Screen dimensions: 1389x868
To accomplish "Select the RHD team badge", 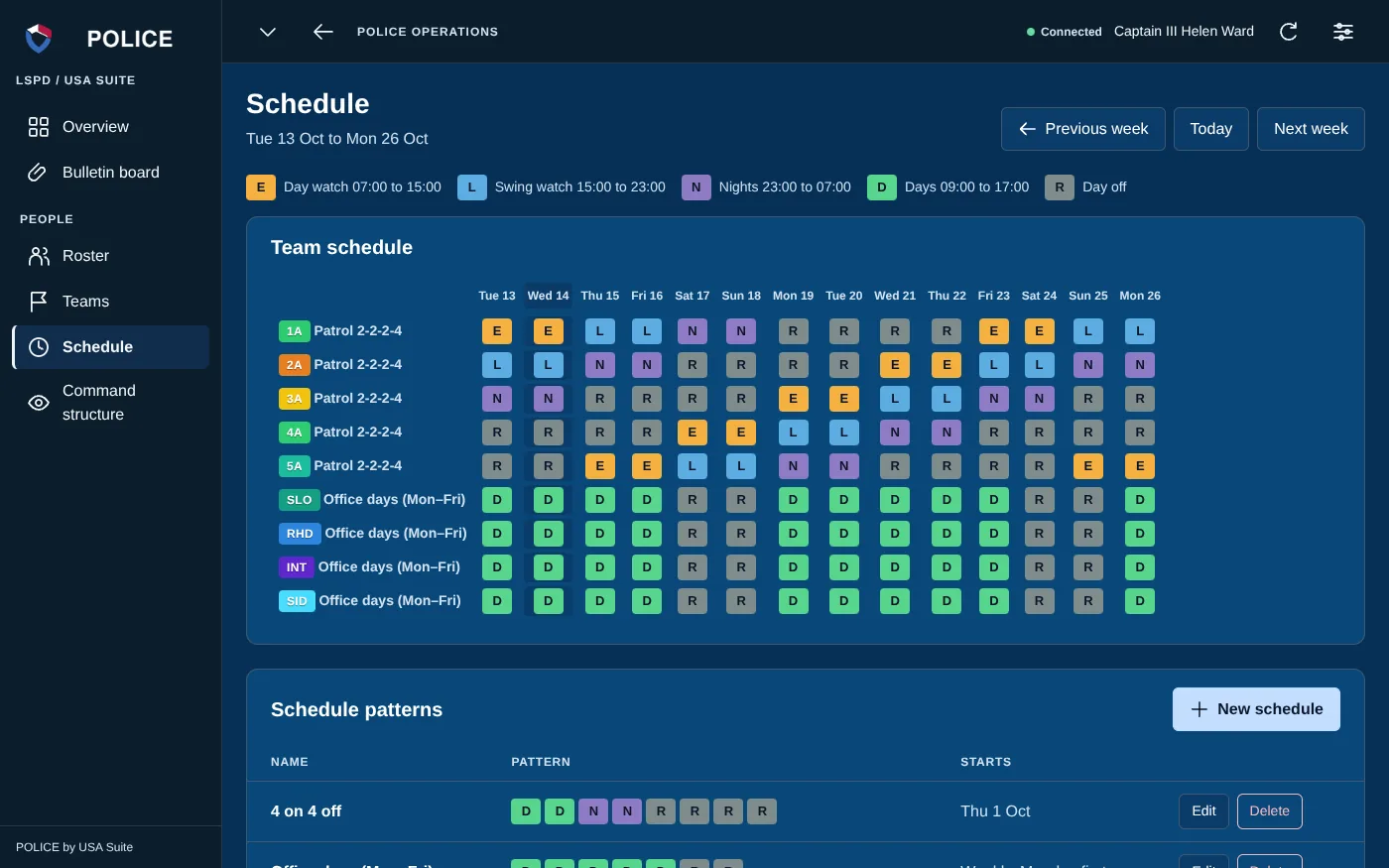I will 300,534.
